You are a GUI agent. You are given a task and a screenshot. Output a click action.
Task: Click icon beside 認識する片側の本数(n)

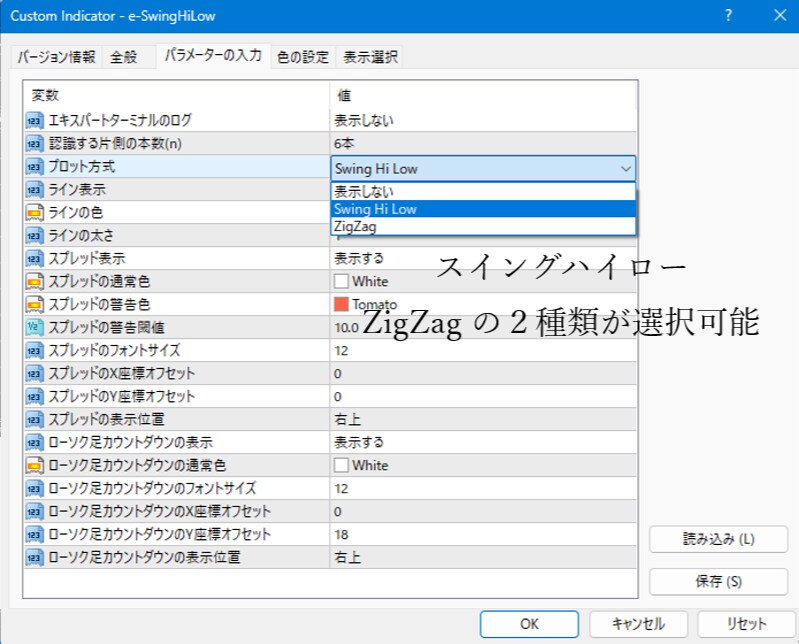click(x=34, y=144)
